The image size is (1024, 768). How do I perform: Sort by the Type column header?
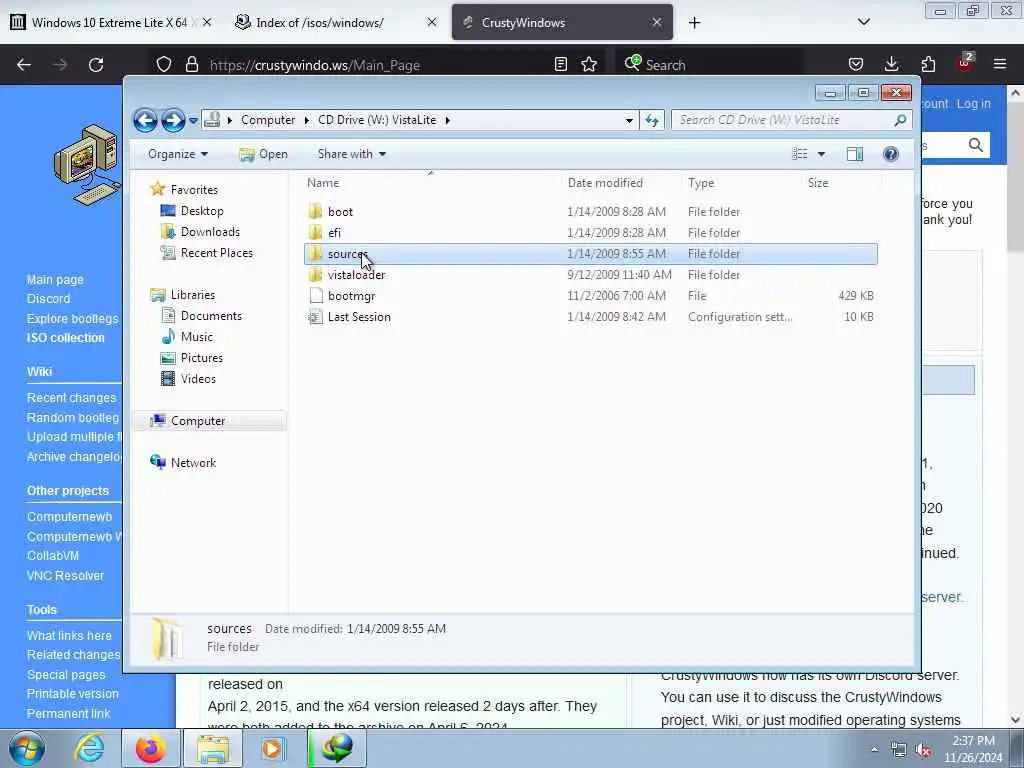(701, 183)
